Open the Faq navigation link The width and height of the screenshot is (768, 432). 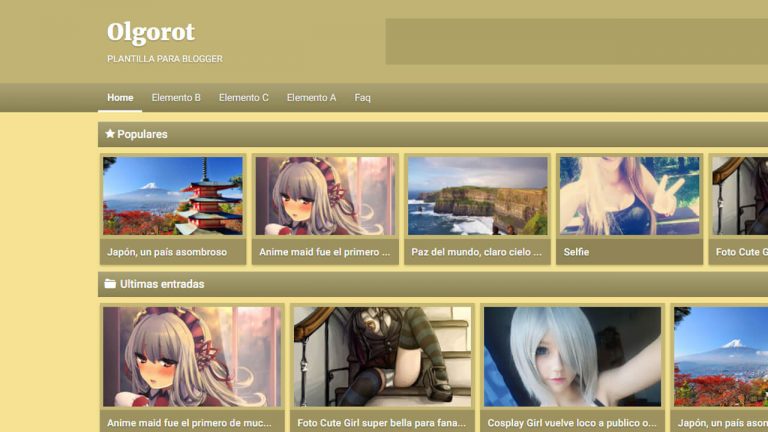[362, 98]
